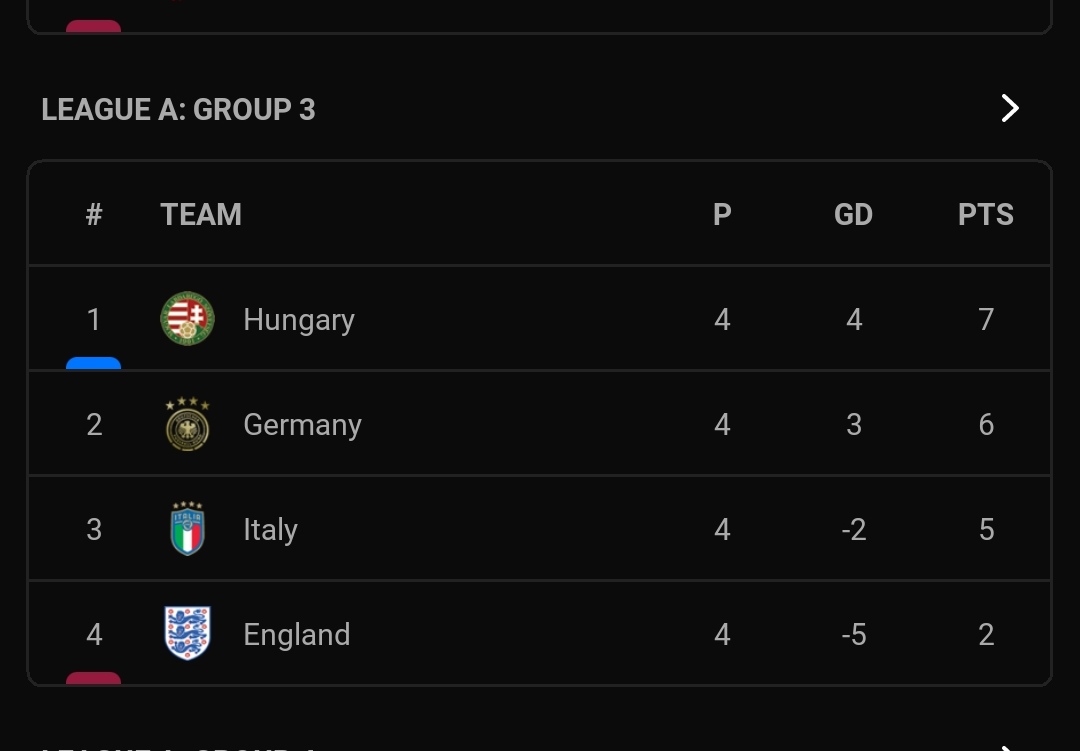Viewport: 1080px width, 751px height.
Task: Tap Hungary's points value 7
Action: (986, 320)
